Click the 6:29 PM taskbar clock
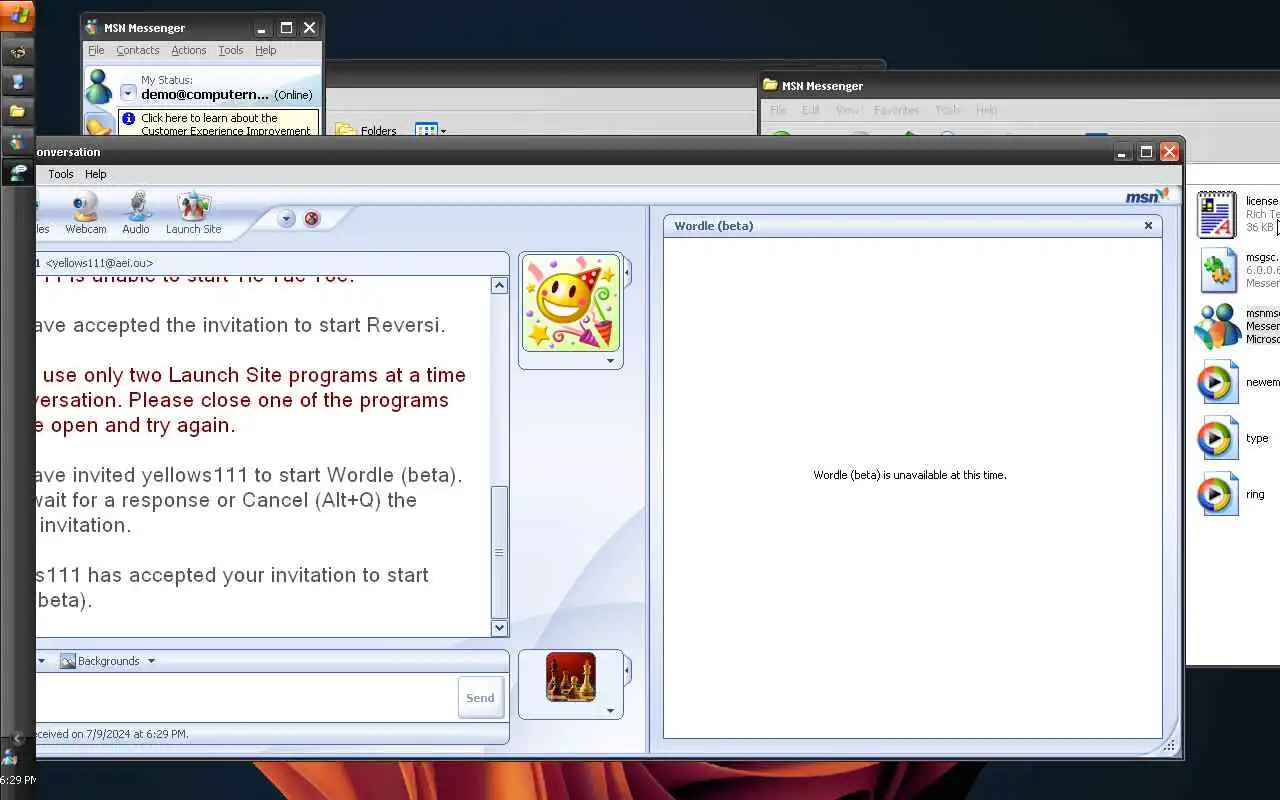1280x800 pixels. pyautogui.click(x=17, y=780)
